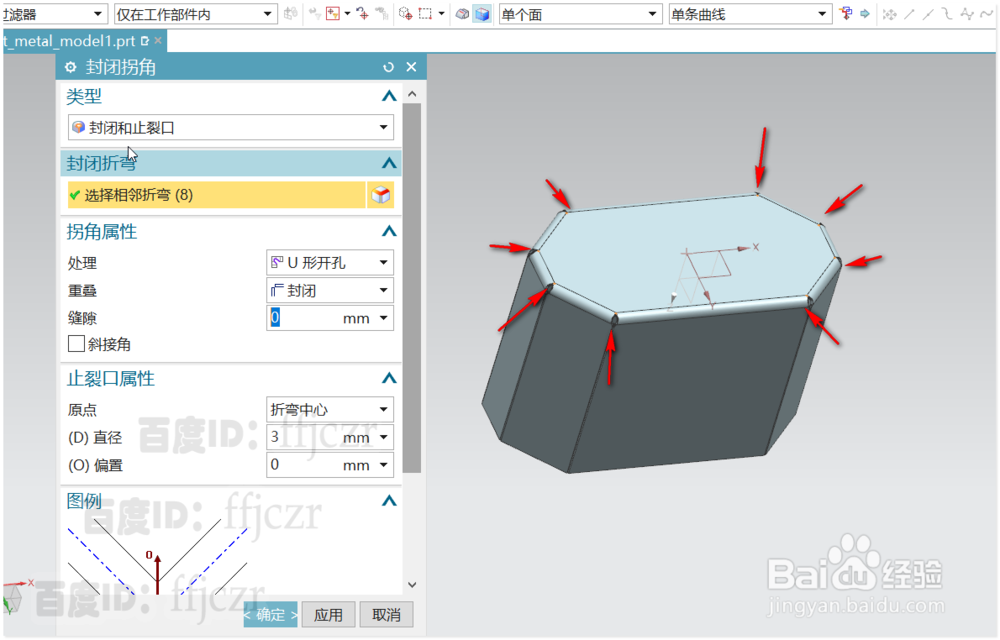
Task: Click the tab pop-out icon next to model1.prt
Action: click(x=145, y=41)
